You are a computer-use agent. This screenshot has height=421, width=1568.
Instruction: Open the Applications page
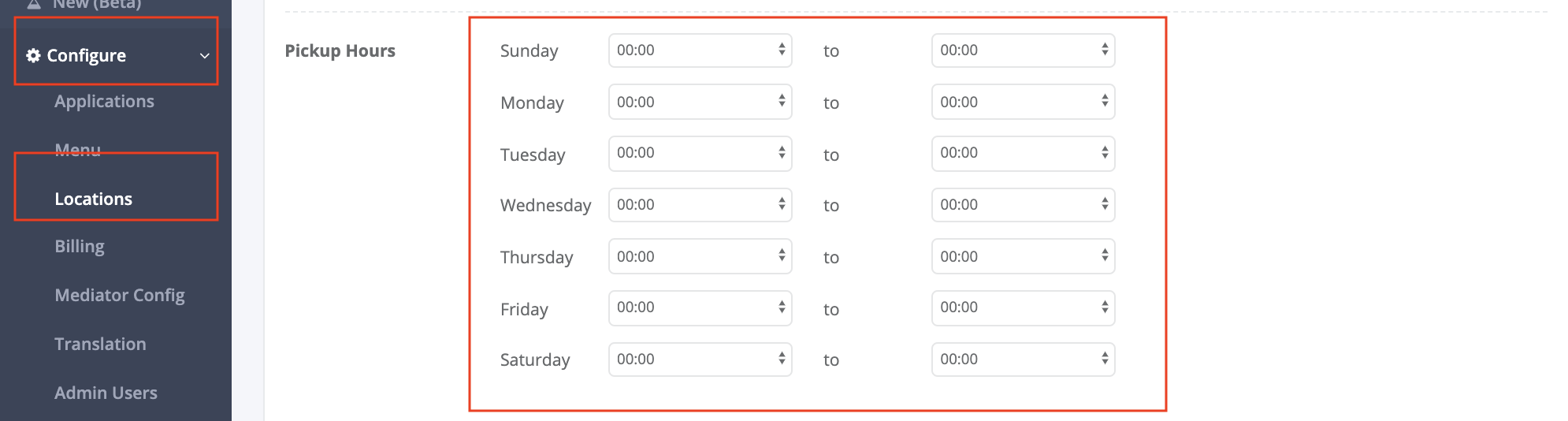(x=104, y=101)
